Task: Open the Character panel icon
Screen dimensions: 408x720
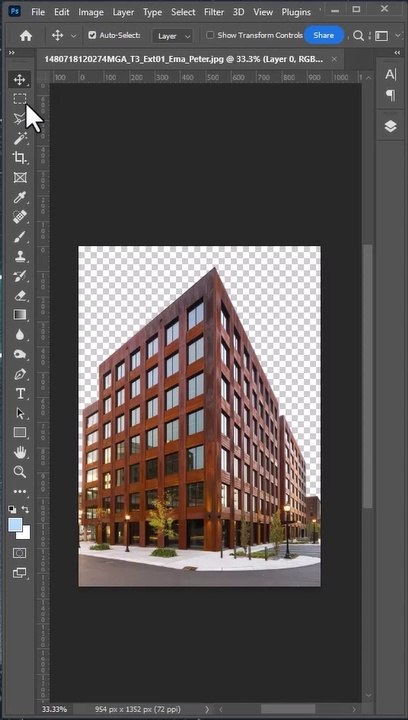Action: [x=390, y=74]
